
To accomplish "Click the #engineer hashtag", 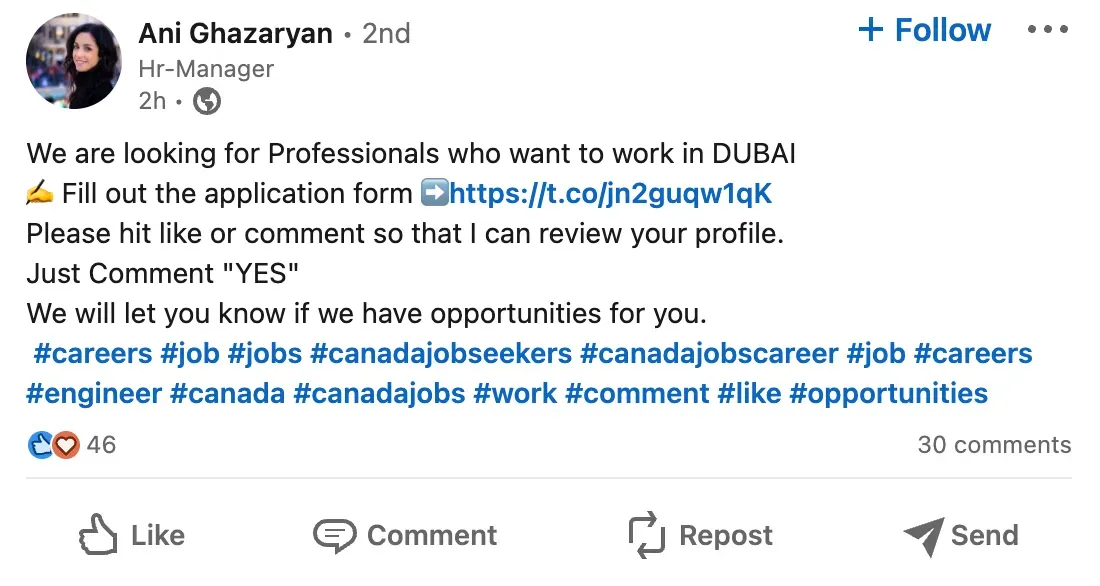I will coord(94,393).
